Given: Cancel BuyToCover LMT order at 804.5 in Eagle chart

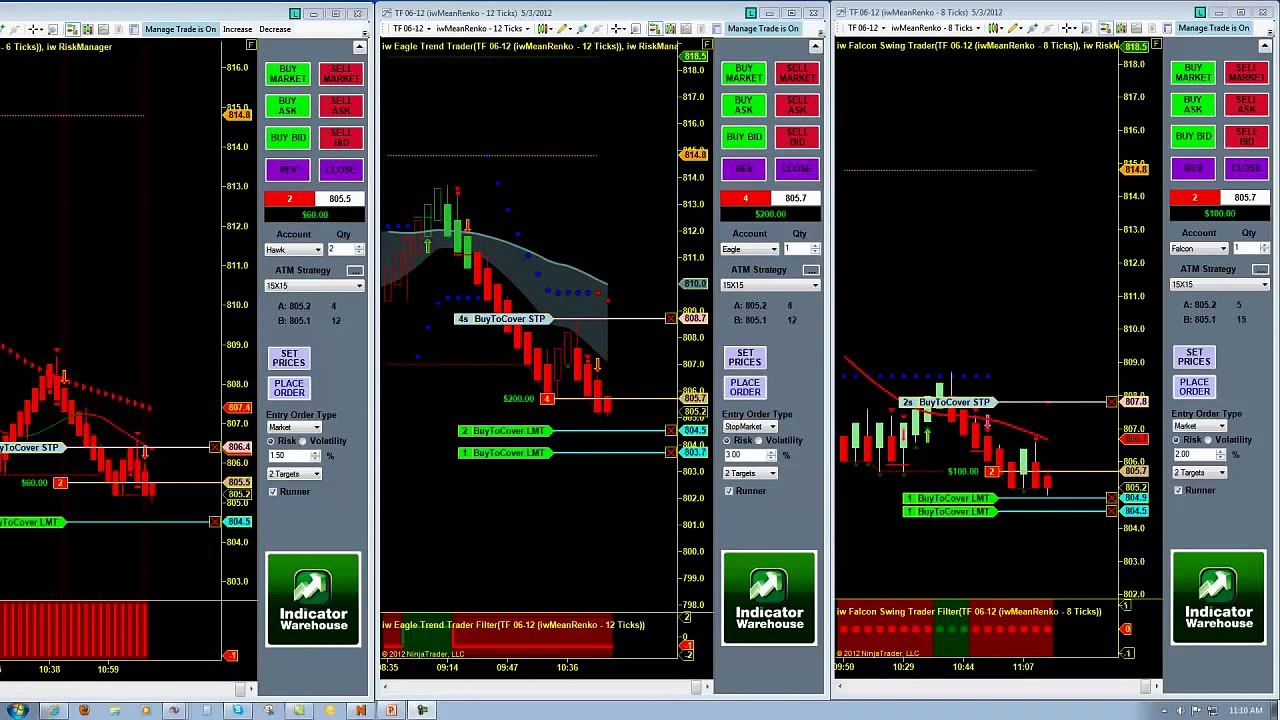Looking at the screenshot, I should coord(670,431).
